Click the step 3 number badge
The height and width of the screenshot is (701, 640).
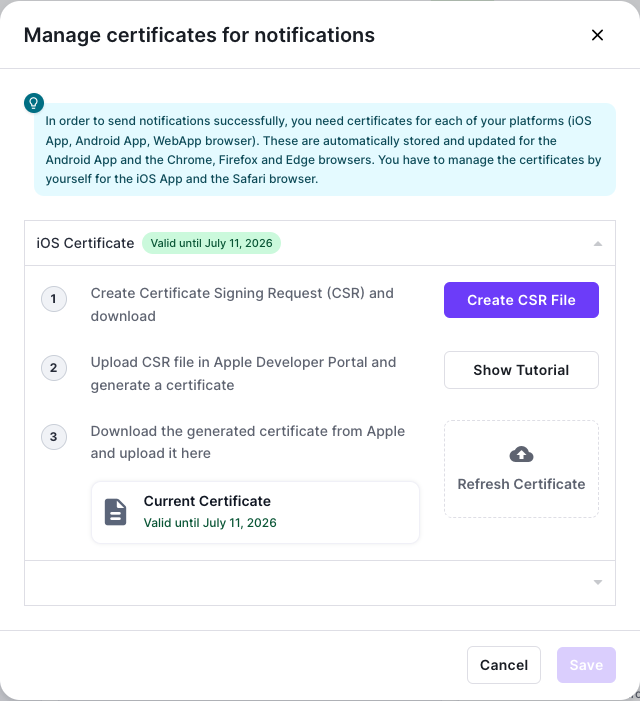(x=54, y=437)
